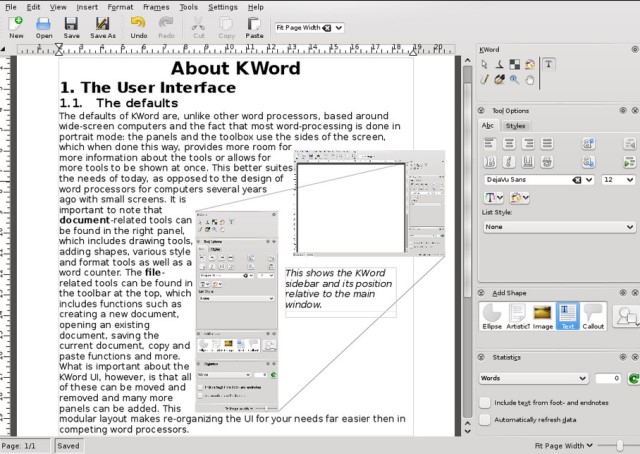Click the New document toolbar icon
The image size is (640, 454).
click(16, 27)
